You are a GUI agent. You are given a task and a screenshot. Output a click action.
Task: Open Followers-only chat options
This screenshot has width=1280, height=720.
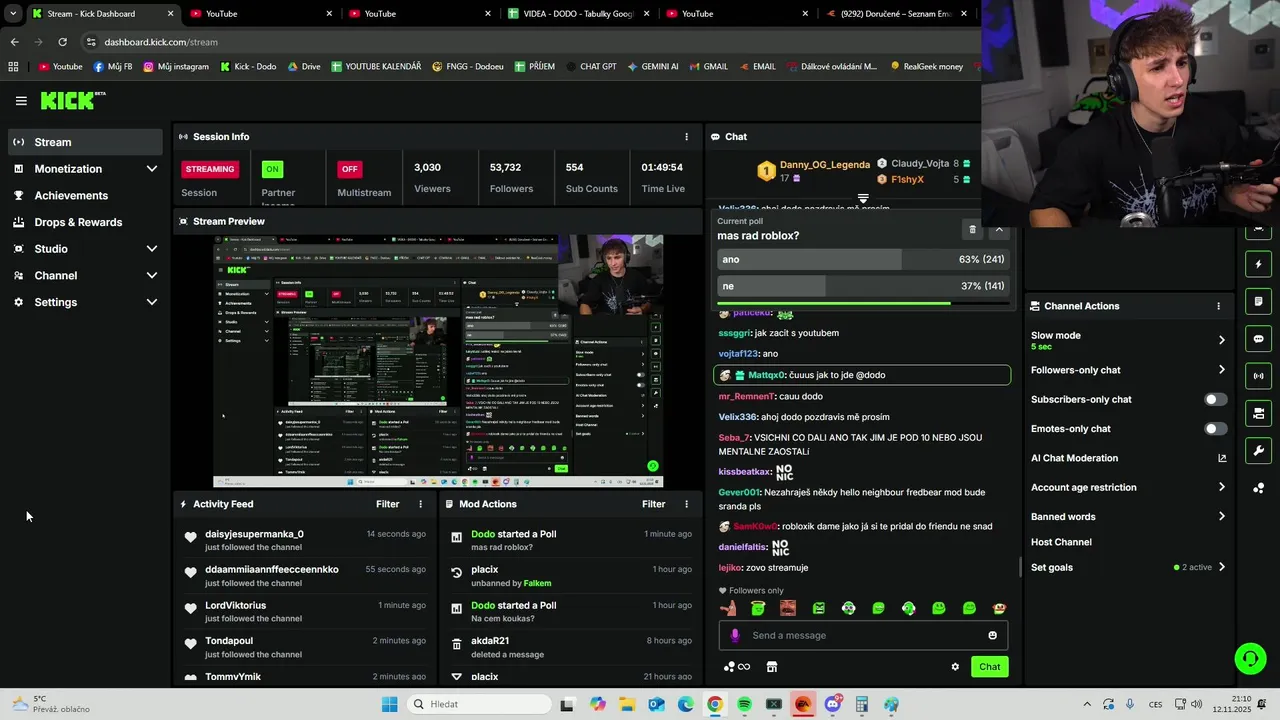(x=1128, y=370)
